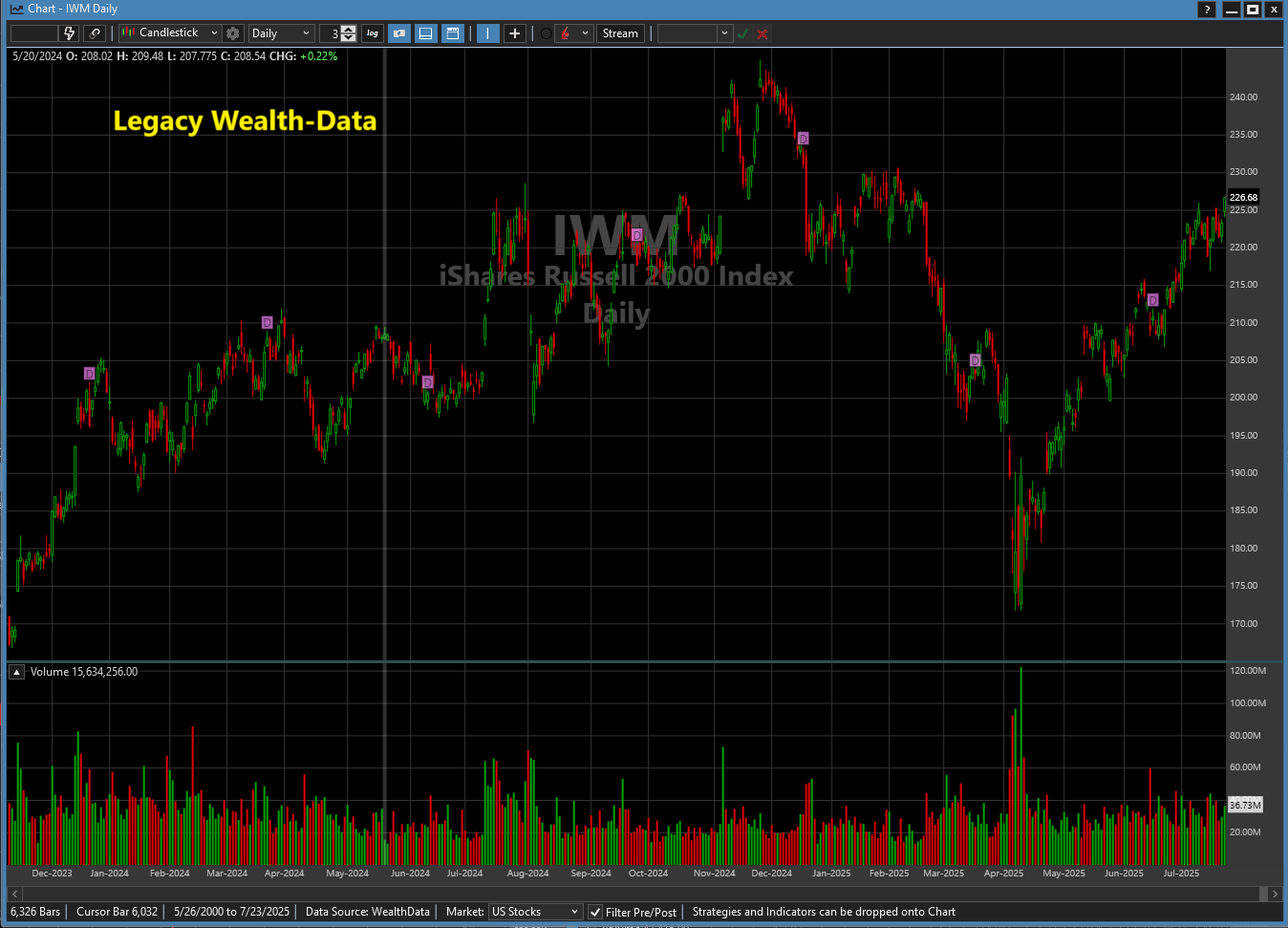
Task: Click the Volume 15,634,256.00 label
Action: 84,672
